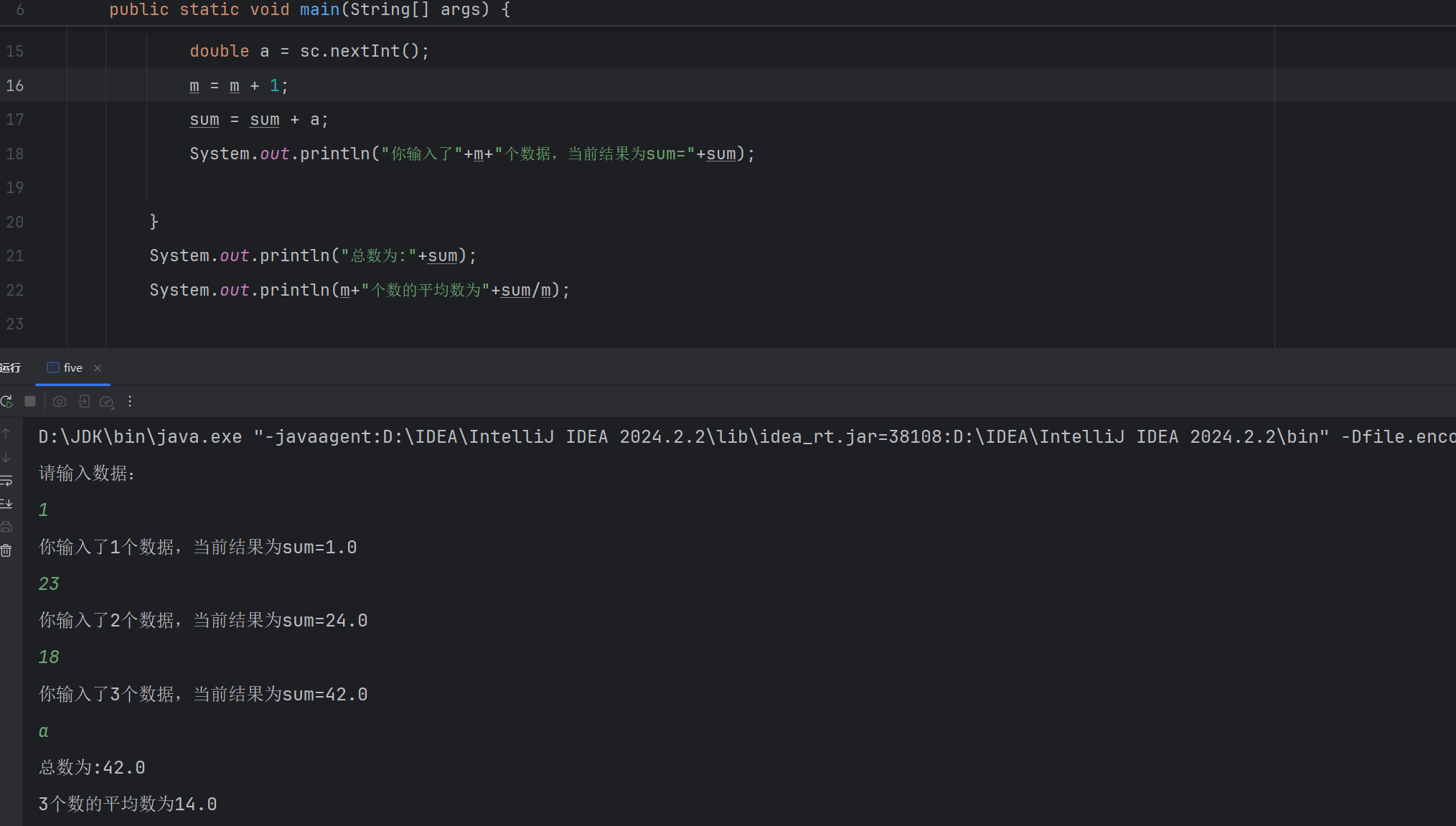Click the Exit/attach arrow-in-box icon
1456x826 pixels.
(x=84, y=401)
